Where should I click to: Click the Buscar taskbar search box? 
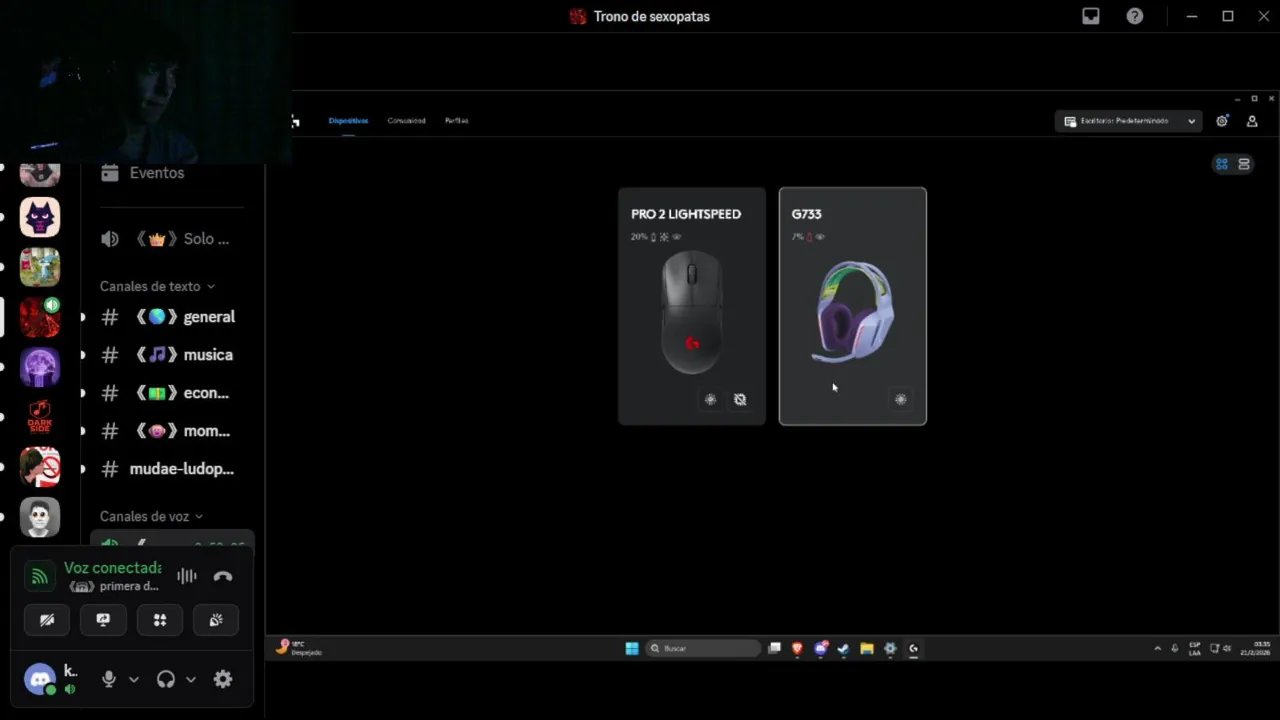(703, 648)
